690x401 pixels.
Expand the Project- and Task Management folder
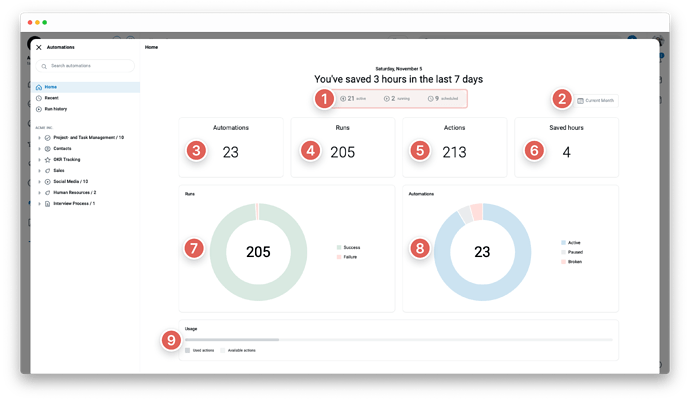(39, 138)
